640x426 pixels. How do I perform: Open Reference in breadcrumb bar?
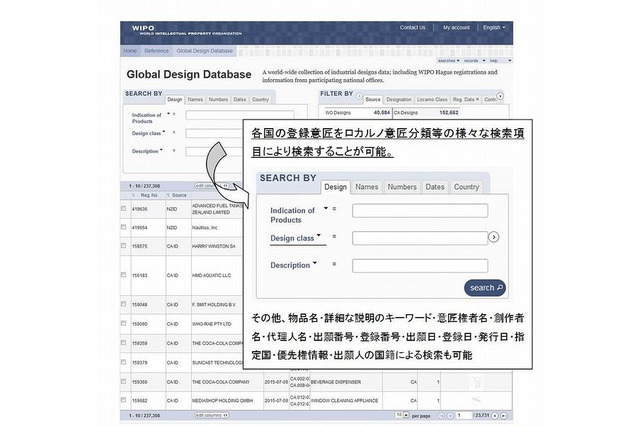[156, 51]
